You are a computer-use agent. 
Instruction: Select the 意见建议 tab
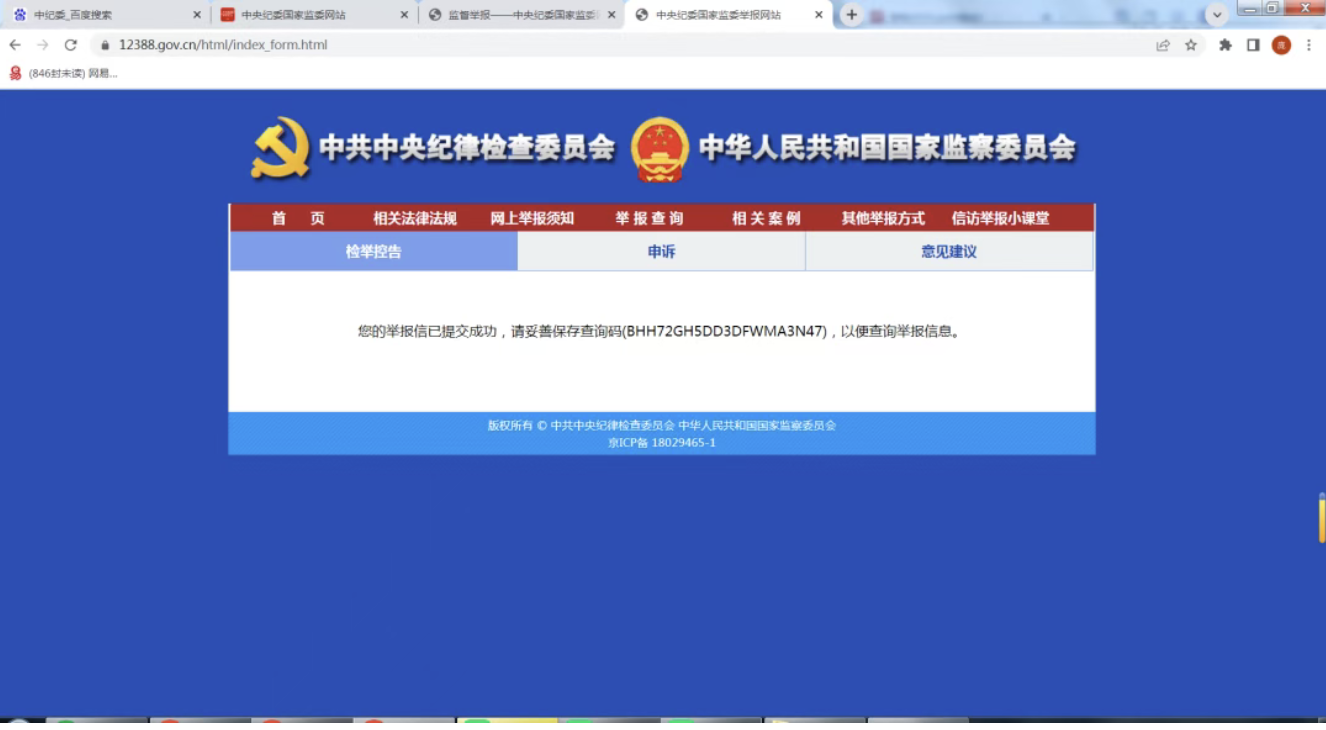949,251
